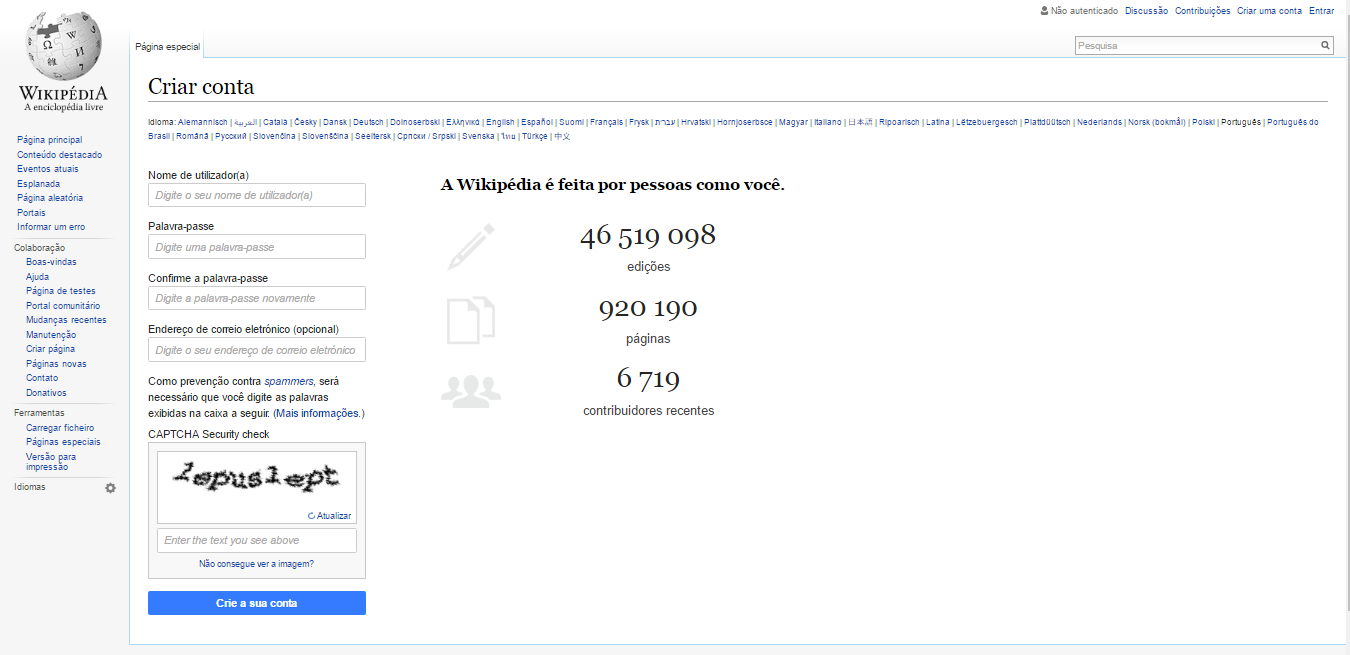This screenshot has width=1350, height=655.
Task: Open Página aleatória in sidebar
Action: click(x=50, y=198)
